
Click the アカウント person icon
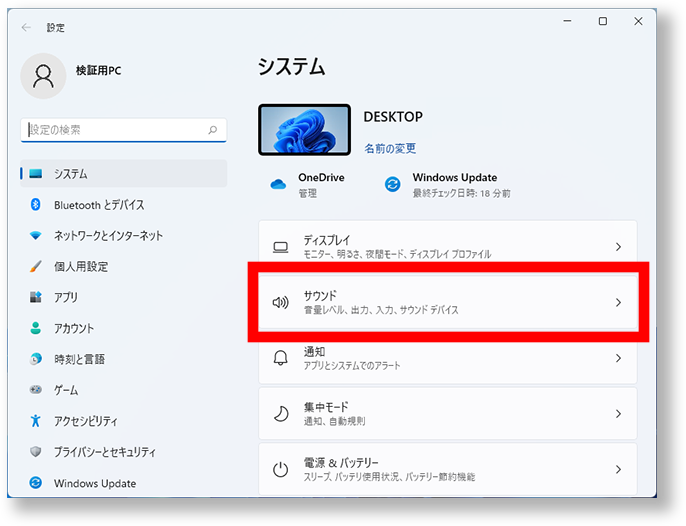coord(35,328)
